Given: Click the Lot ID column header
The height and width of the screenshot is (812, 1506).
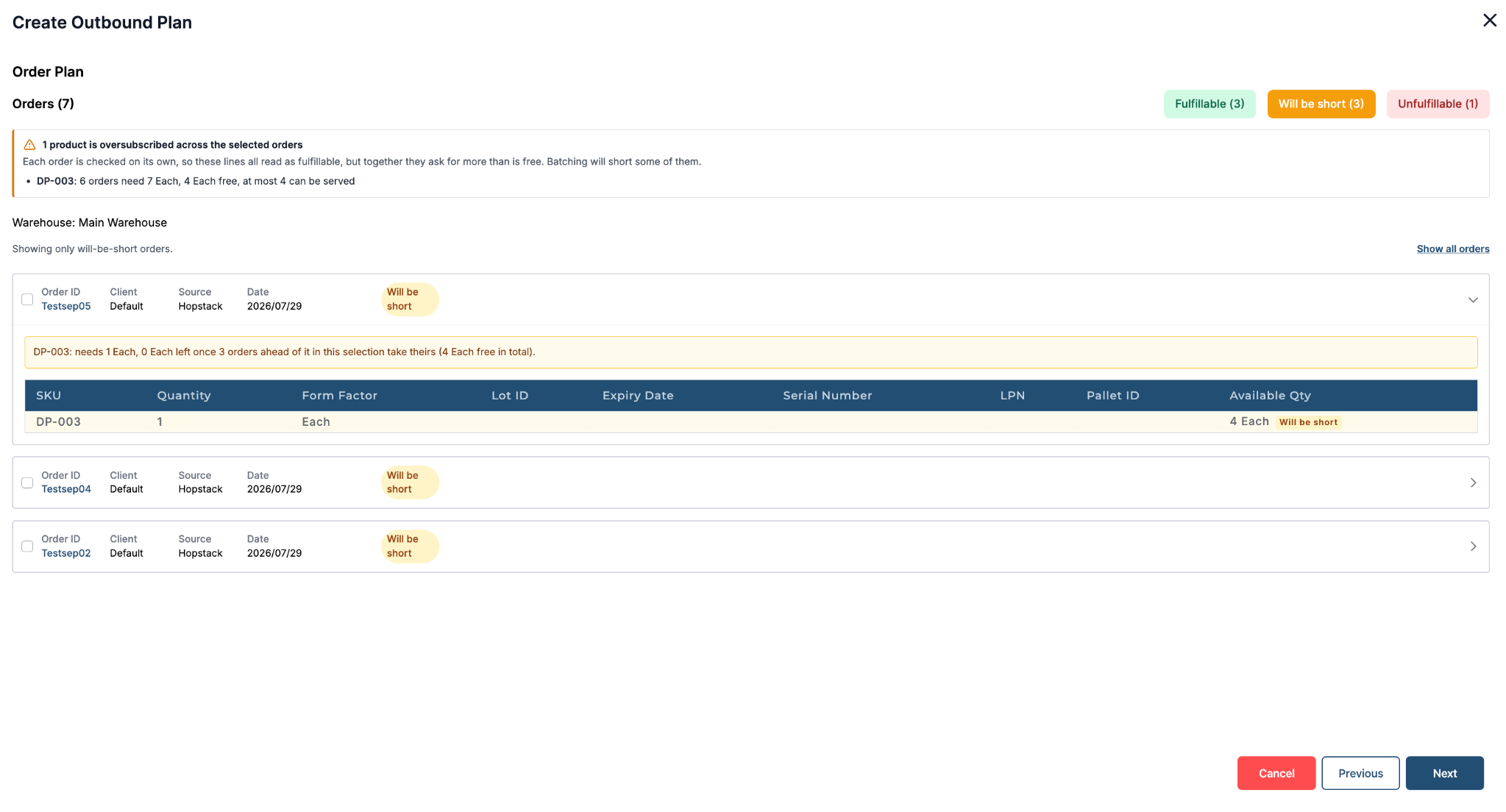Looking at the screenshot, I should 510,396.
